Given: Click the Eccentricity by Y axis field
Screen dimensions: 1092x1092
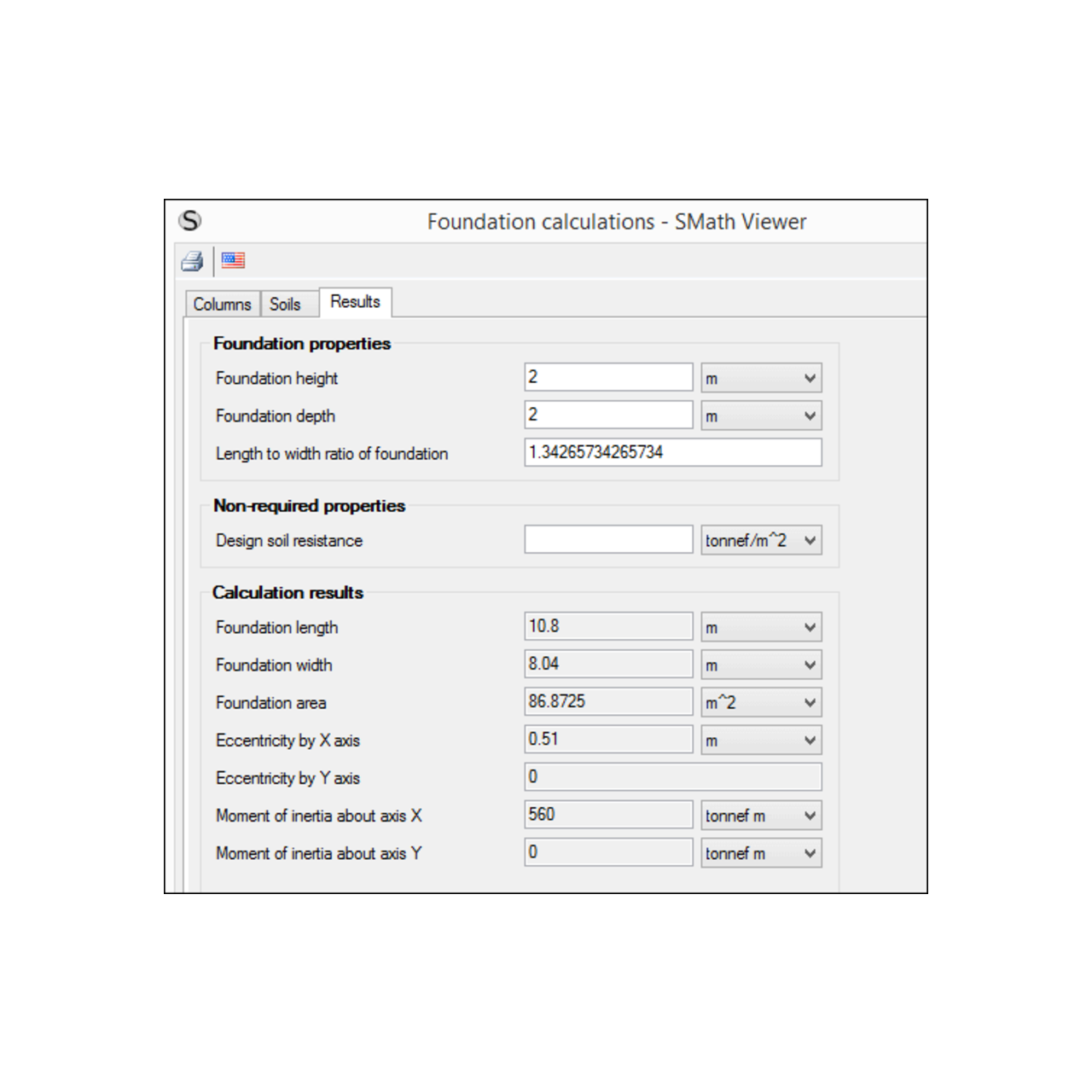Looking at the screenshot, I should [x=672, y=777].
